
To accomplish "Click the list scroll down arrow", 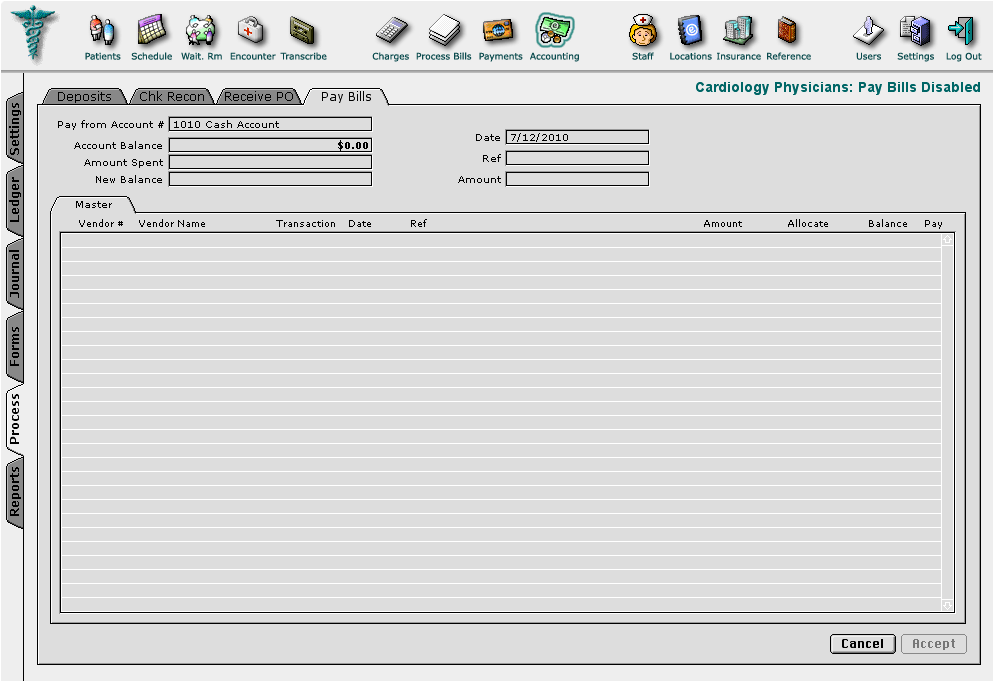I will tap(947, 606).
